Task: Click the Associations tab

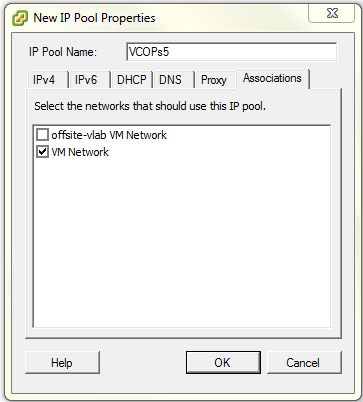Action: pos(272,78)
